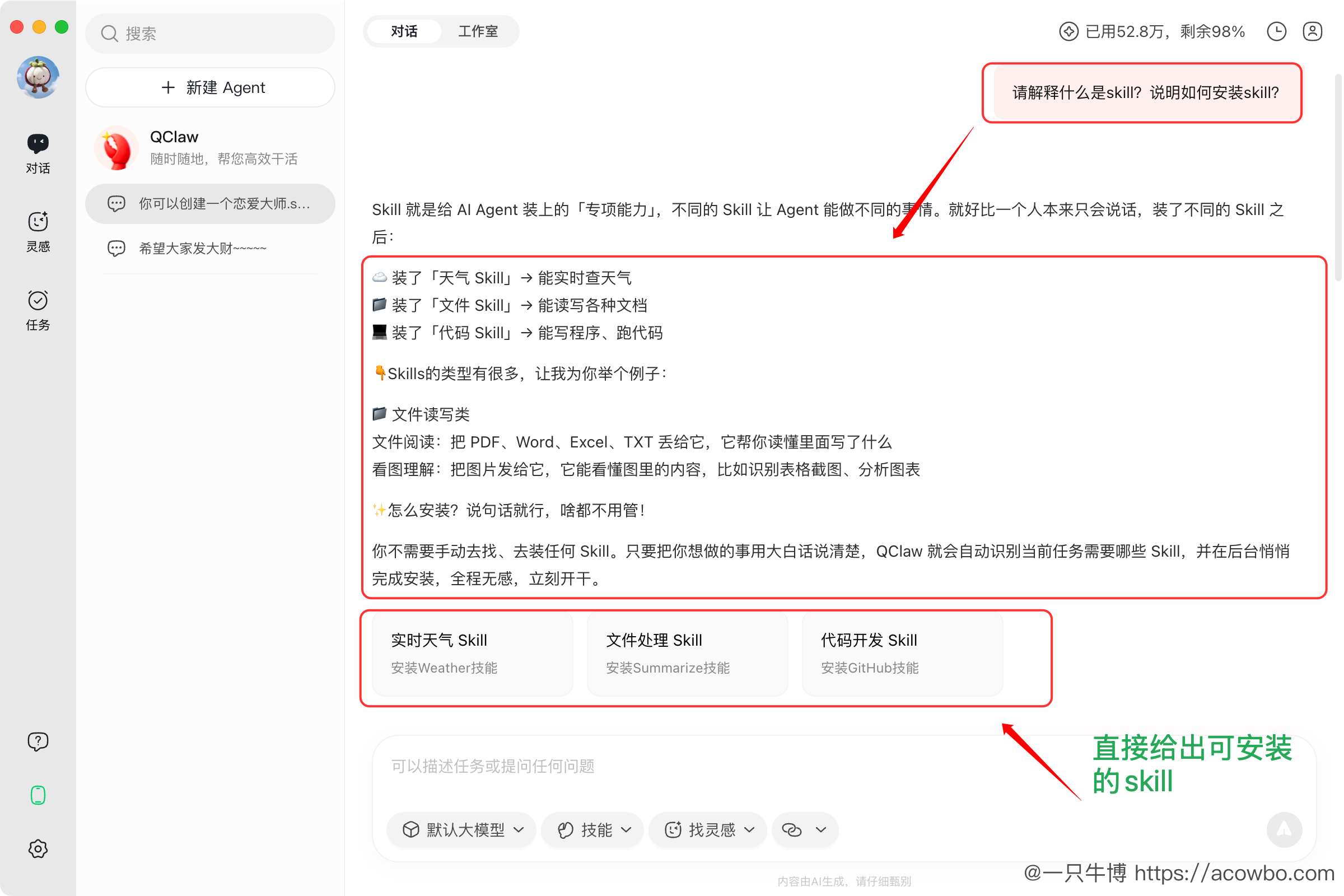Click the 新建 Agent button
Viewport: 1344px width, 896px height.
pos(211,87)
